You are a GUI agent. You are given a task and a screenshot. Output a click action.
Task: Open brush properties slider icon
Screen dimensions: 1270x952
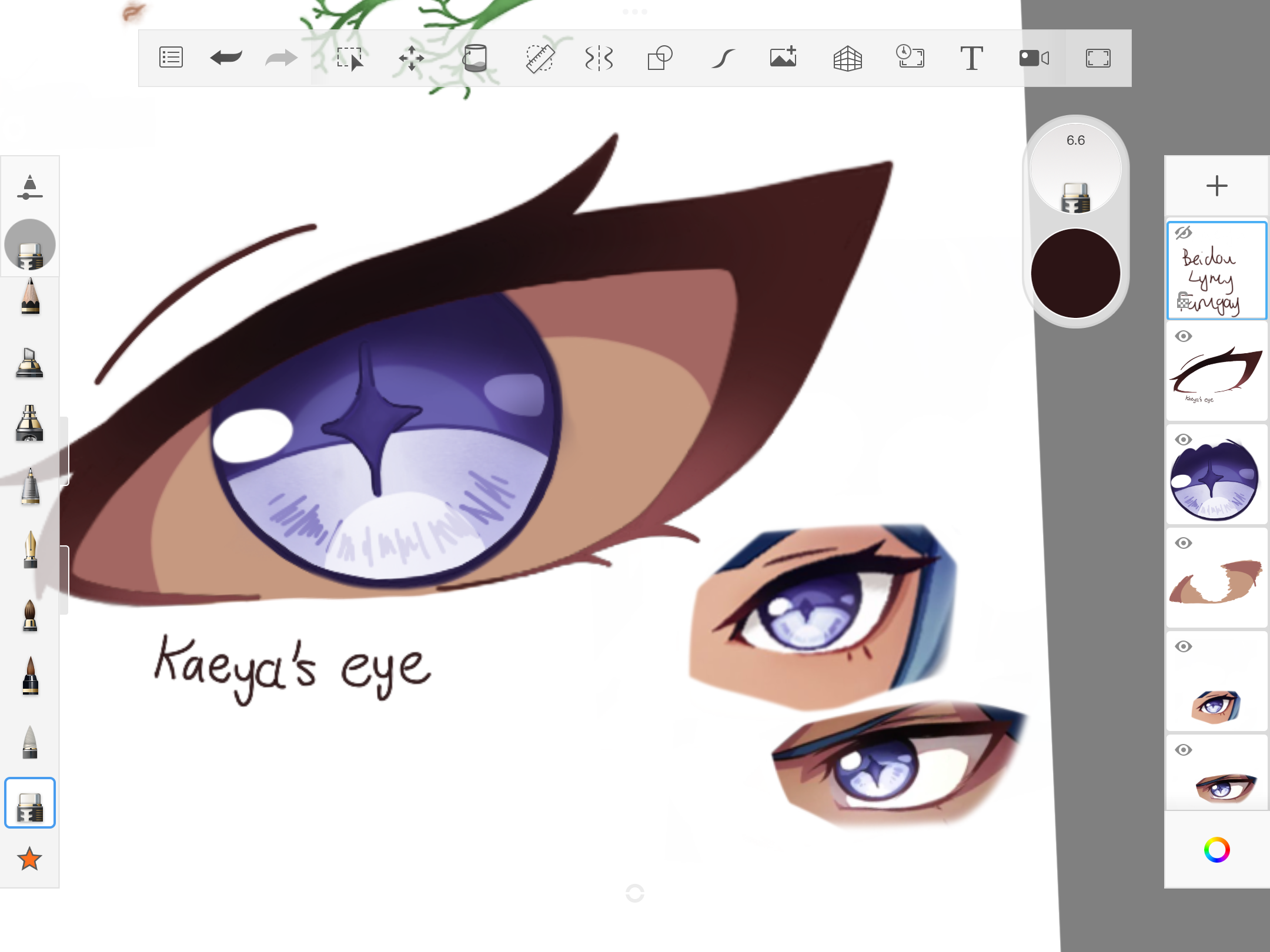pyautogui.click(x=29, y=187)
